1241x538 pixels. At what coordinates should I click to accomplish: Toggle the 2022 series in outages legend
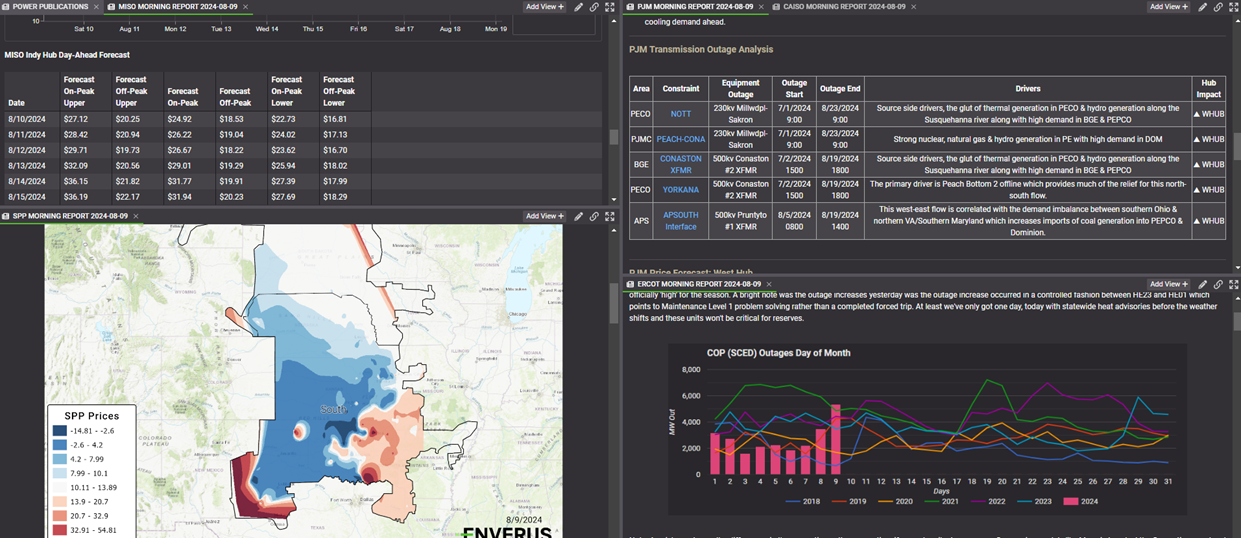(988, 501)
